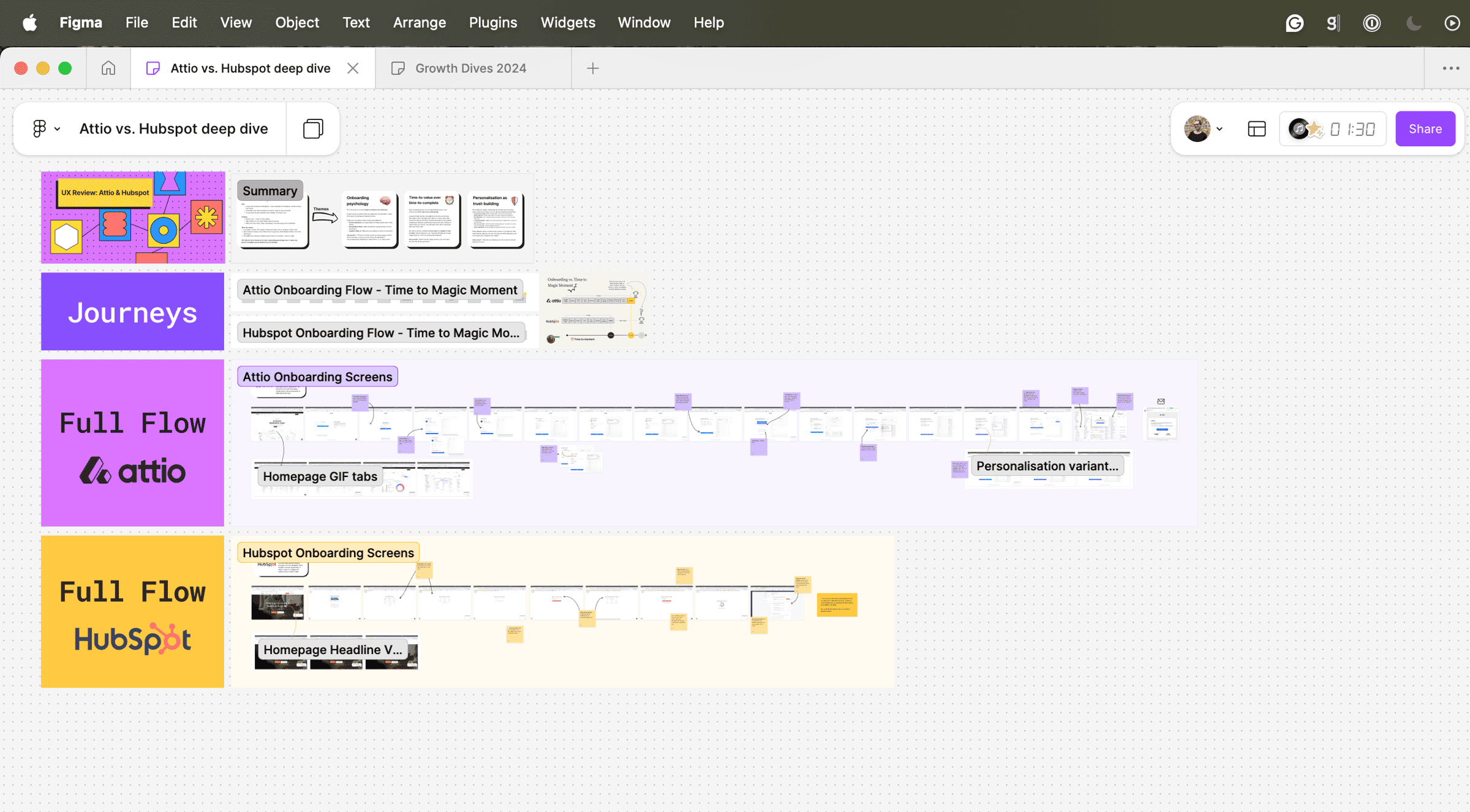Click the purple Share button
Viewport: 1470px width, 812px height.
click(1425, 129)
